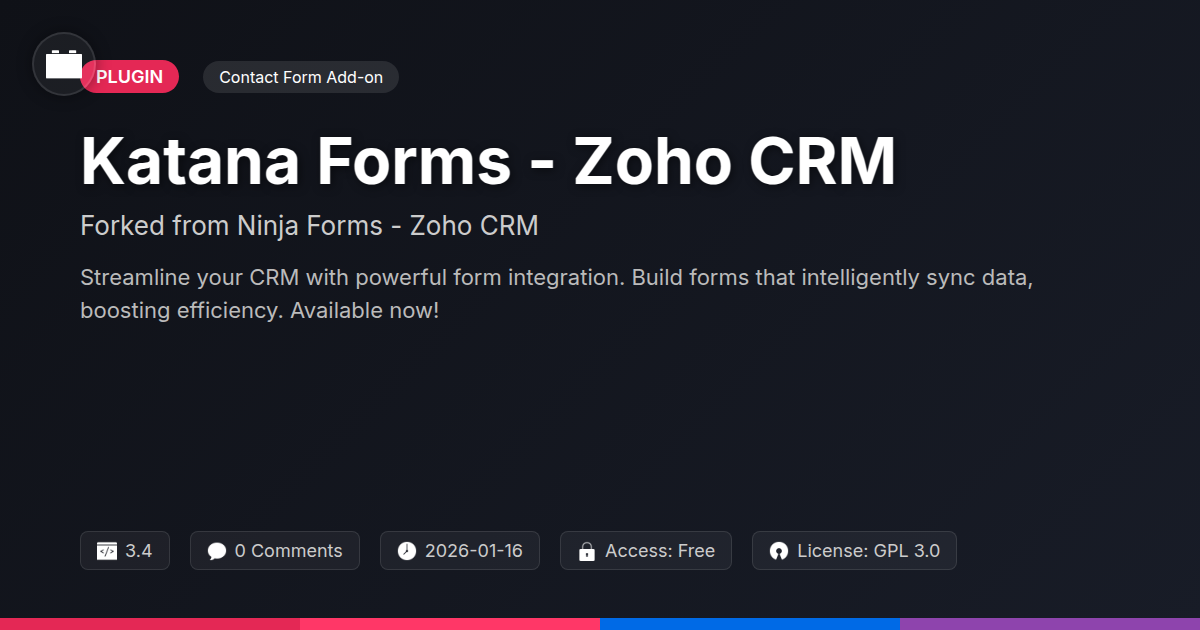
Task: Click the crimson bottom color stripe
Action: [150, 624]
